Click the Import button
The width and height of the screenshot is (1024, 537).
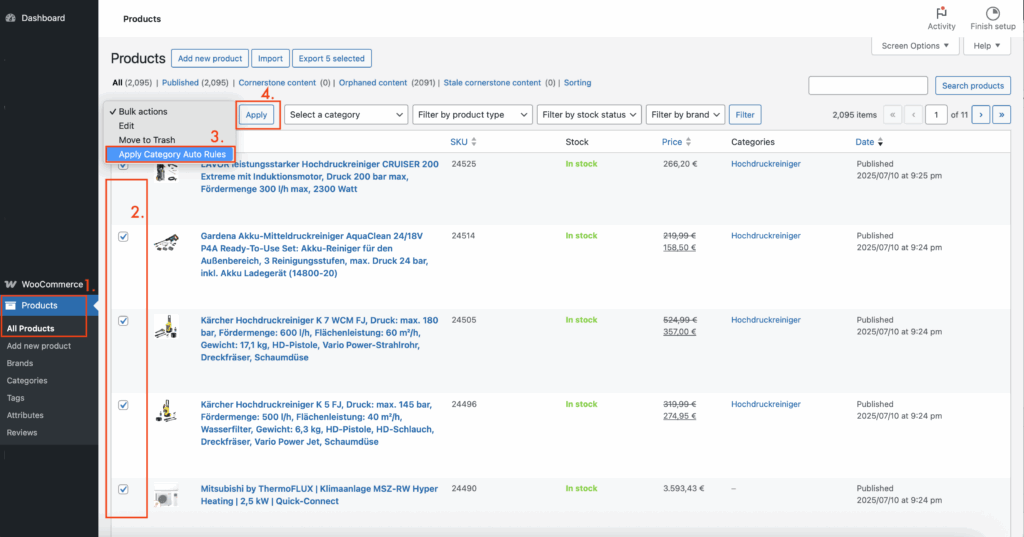270,58
